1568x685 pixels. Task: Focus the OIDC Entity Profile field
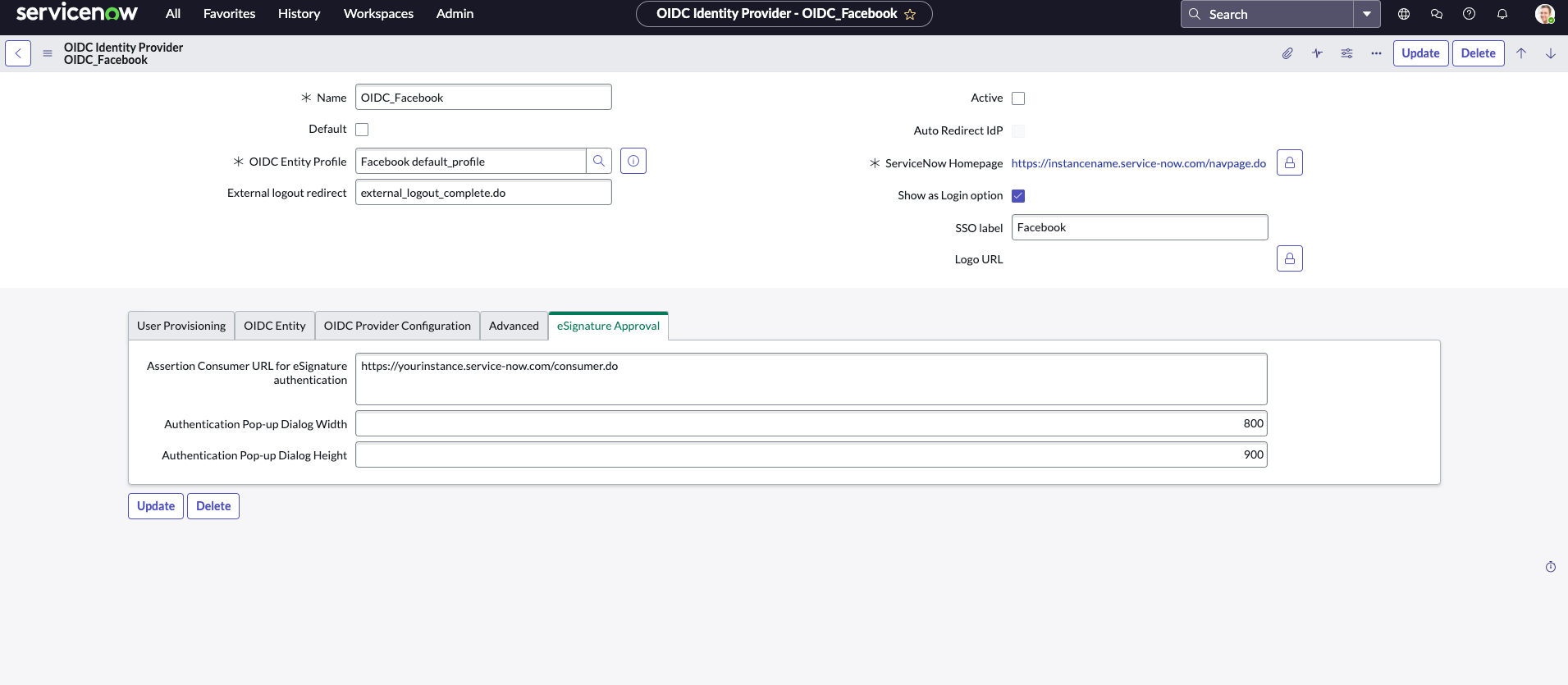pos(471,161)
